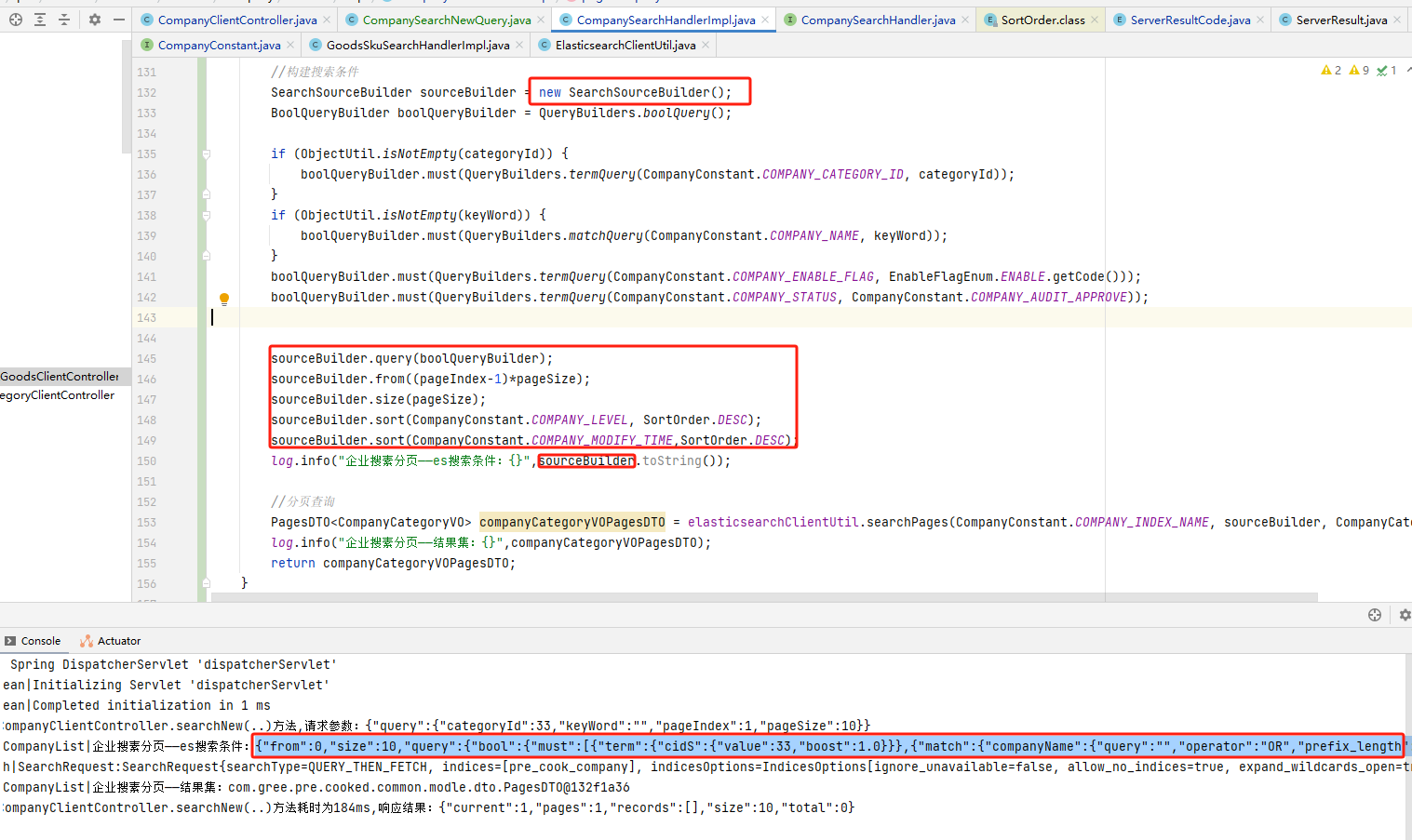Click the weak warnings count 9 indicator
1412x840 pixels.
[1359, 71]
